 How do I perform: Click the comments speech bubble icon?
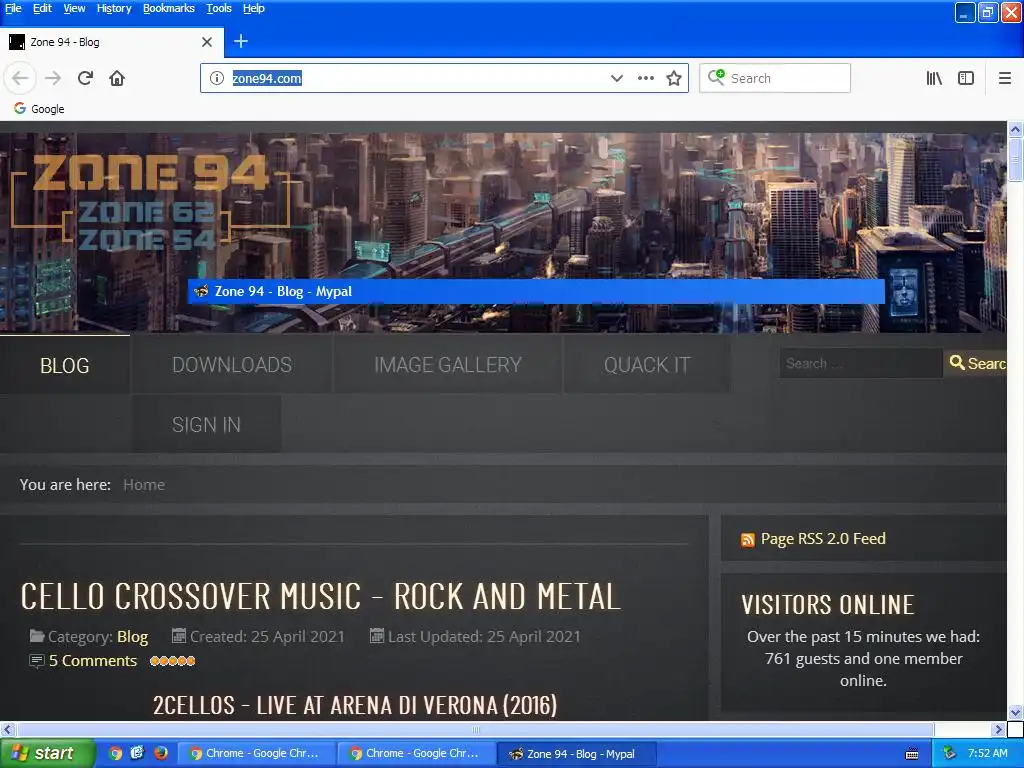[x=37, y=661]
